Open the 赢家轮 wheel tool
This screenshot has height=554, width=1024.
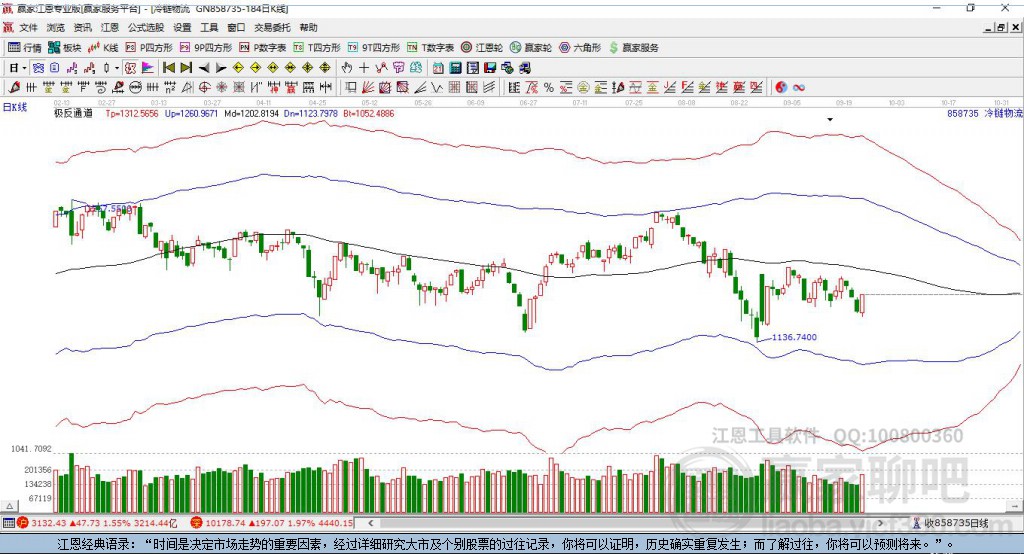click(x=530, y=48)
